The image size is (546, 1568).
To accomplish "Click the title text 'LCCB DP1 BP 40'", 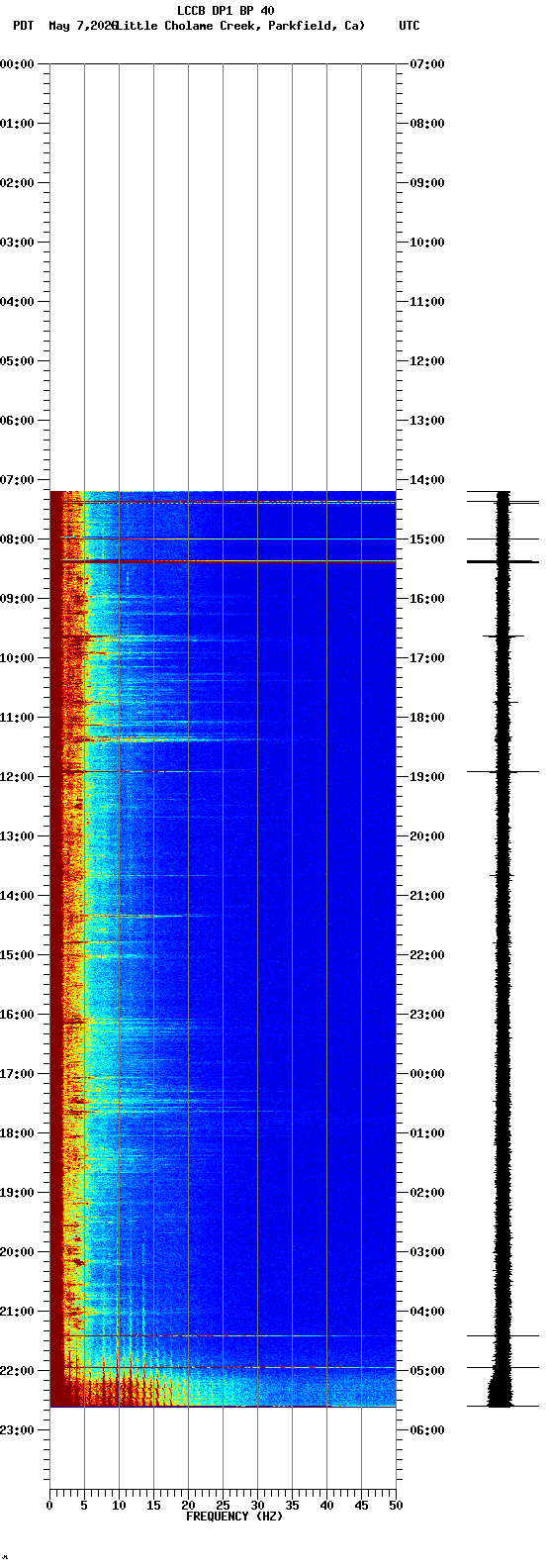I will tap(226, 11).
